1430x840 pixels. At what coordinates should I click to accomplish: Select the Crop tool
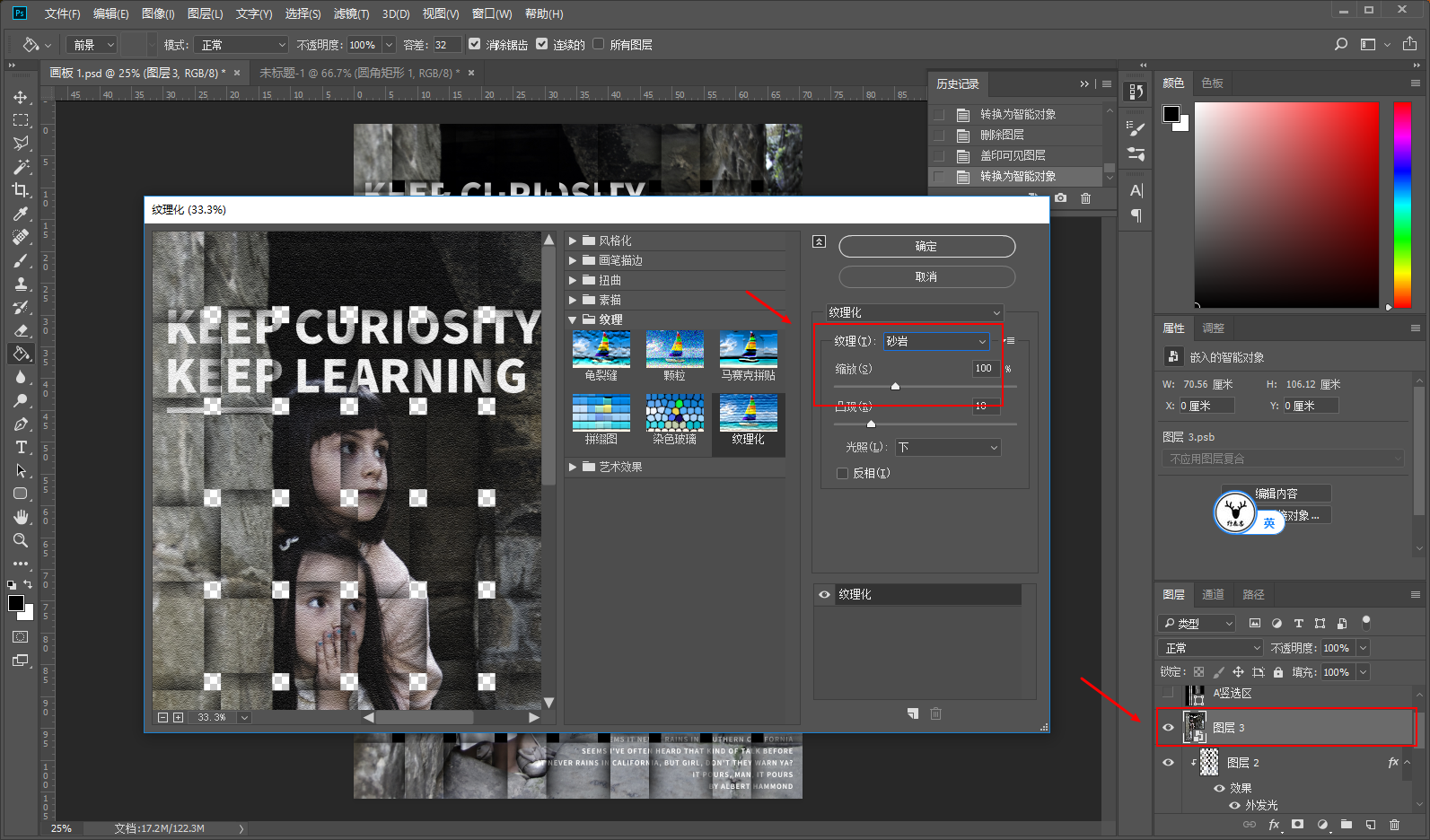[x=20, y=190]
